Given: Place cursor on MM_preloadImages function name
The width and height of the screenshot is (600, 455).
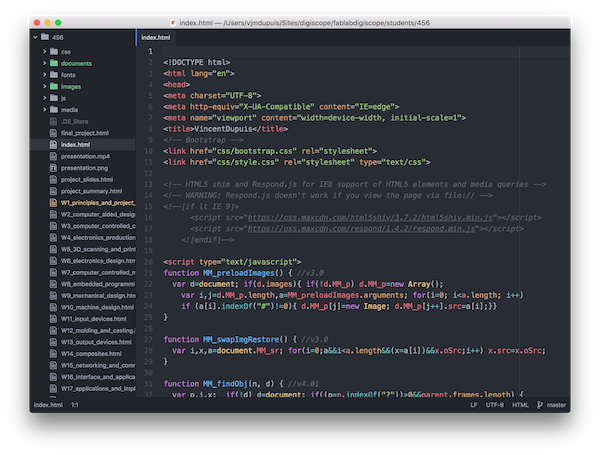Looking at the screenshot, I should pyautogui.click(x=239, y=273).
